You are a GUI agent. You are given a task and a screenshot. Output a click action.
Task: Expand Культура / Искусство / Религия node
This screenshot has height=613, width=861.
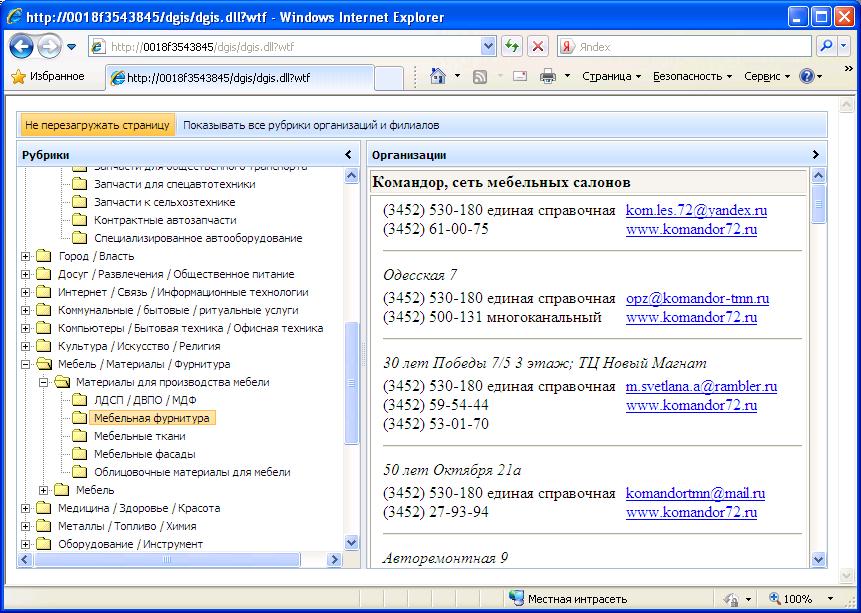pos(25,347)
